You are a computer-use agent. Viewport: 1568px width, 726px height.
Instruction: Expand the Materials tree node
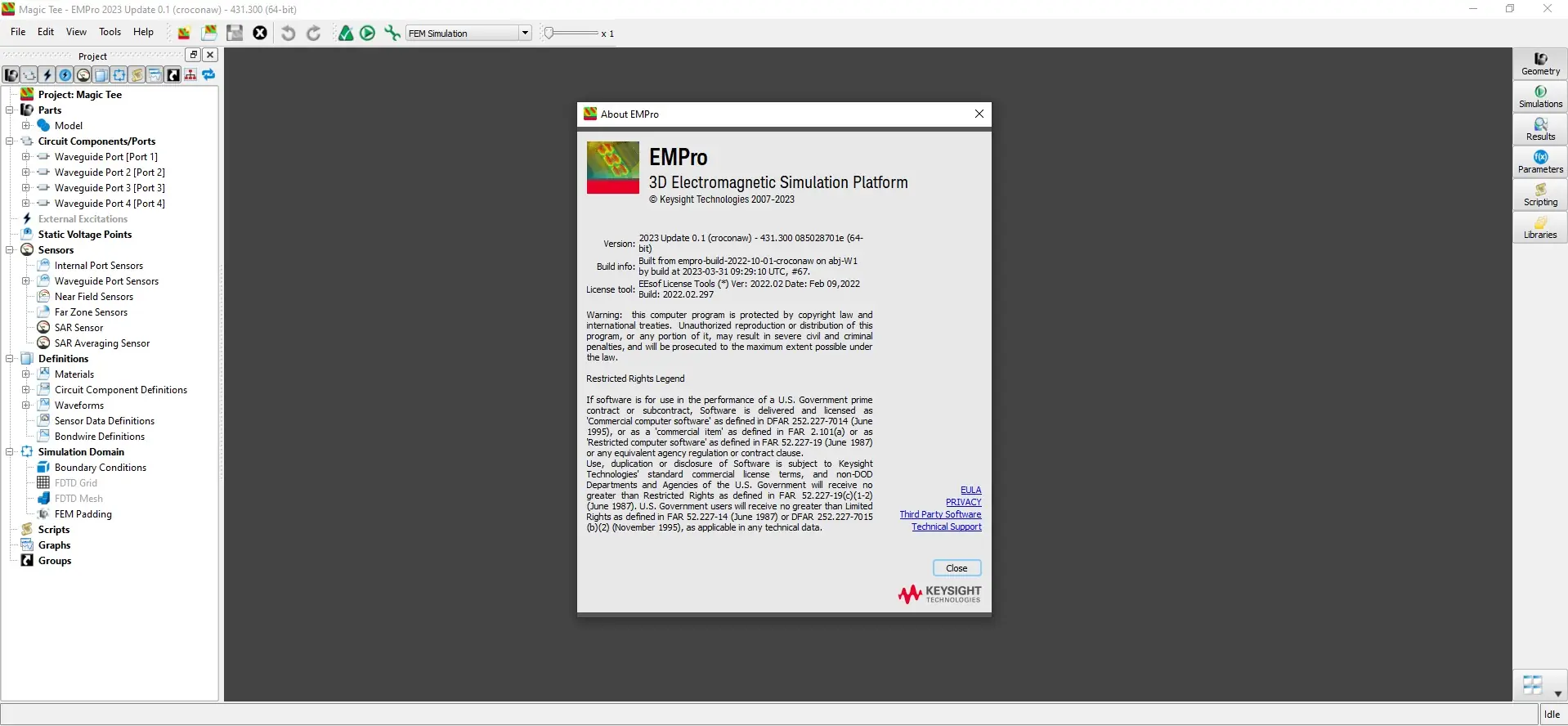click(x=25, y=374)
